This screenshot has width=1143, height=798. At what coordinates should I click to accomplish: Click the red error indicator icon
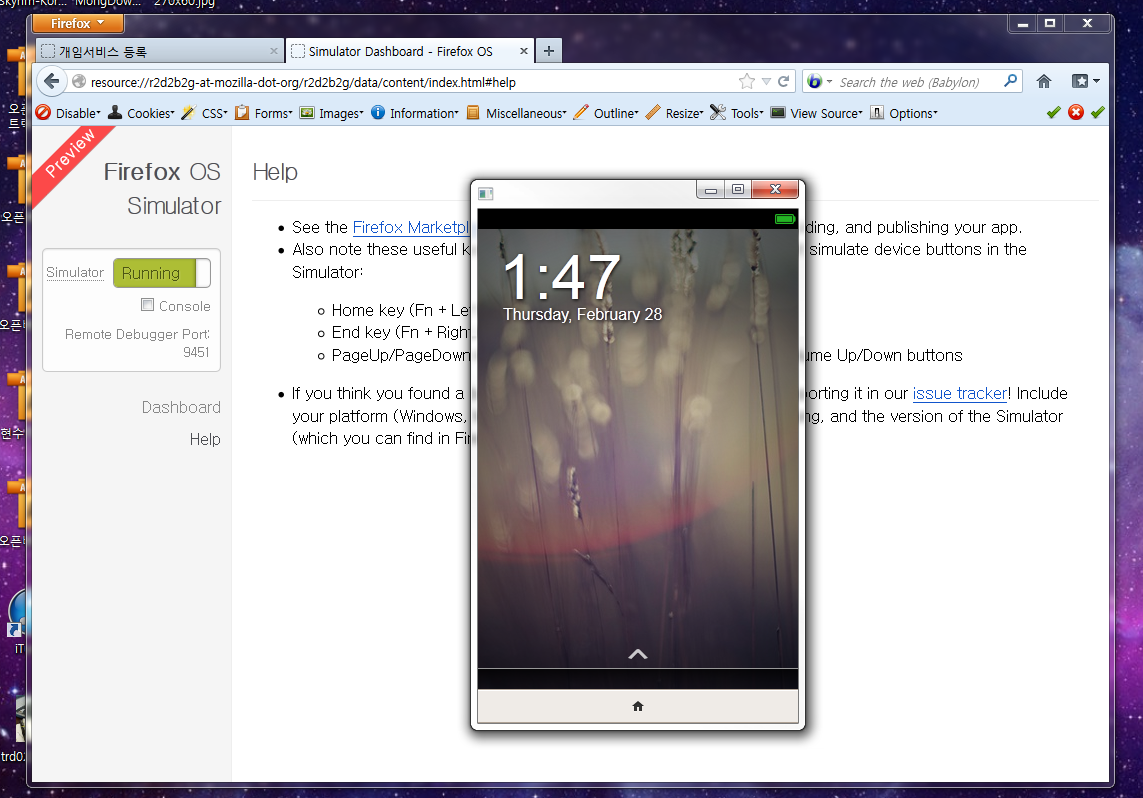tap(1076, 113)
